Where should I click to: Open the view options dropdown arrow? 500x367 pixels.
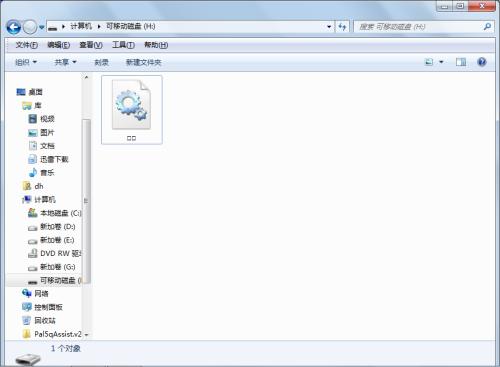click(x=441, y=62)
